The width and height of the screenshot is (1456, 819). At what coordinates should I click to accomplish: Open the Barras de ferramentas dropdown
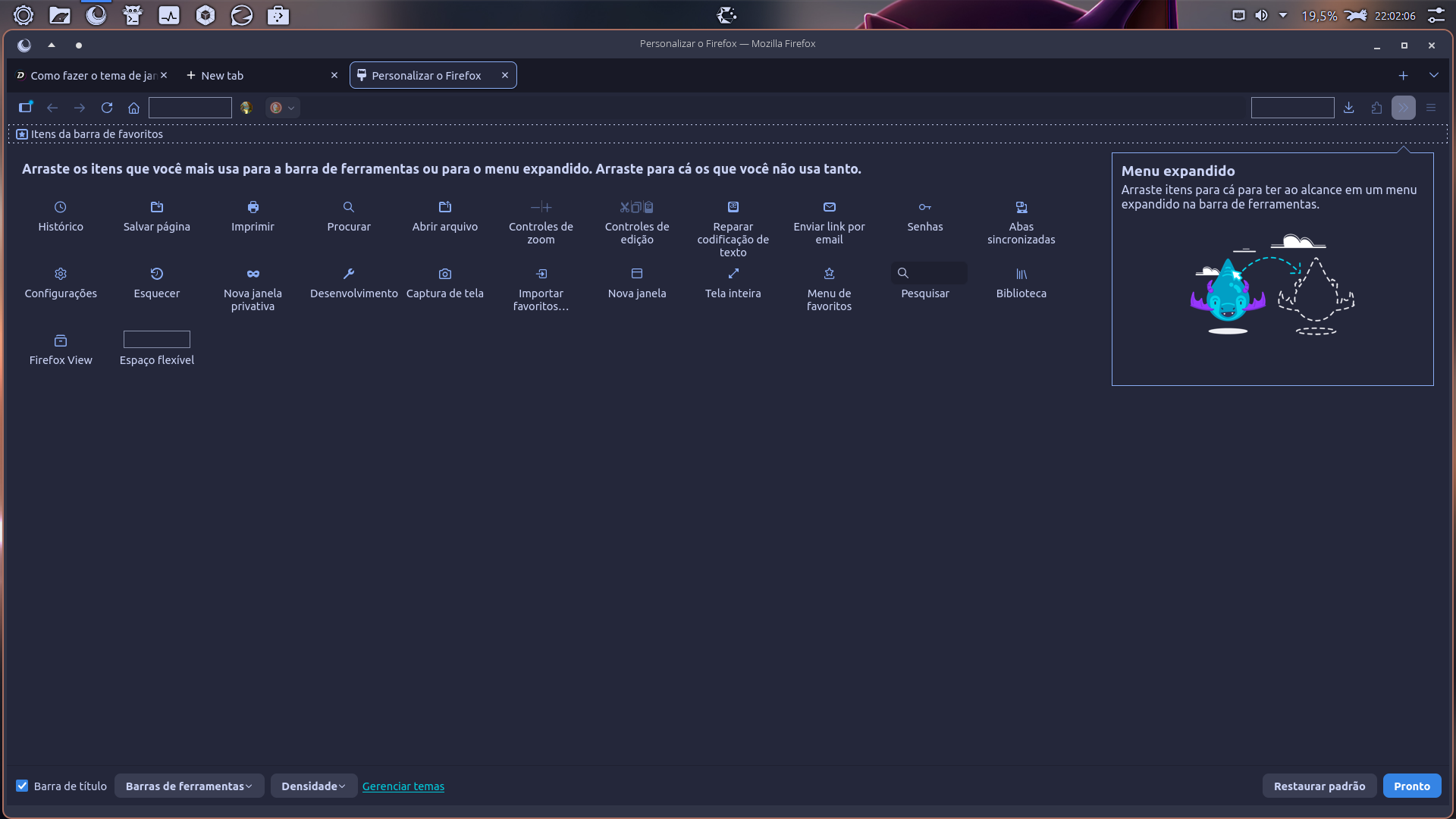tap(189, 786)
